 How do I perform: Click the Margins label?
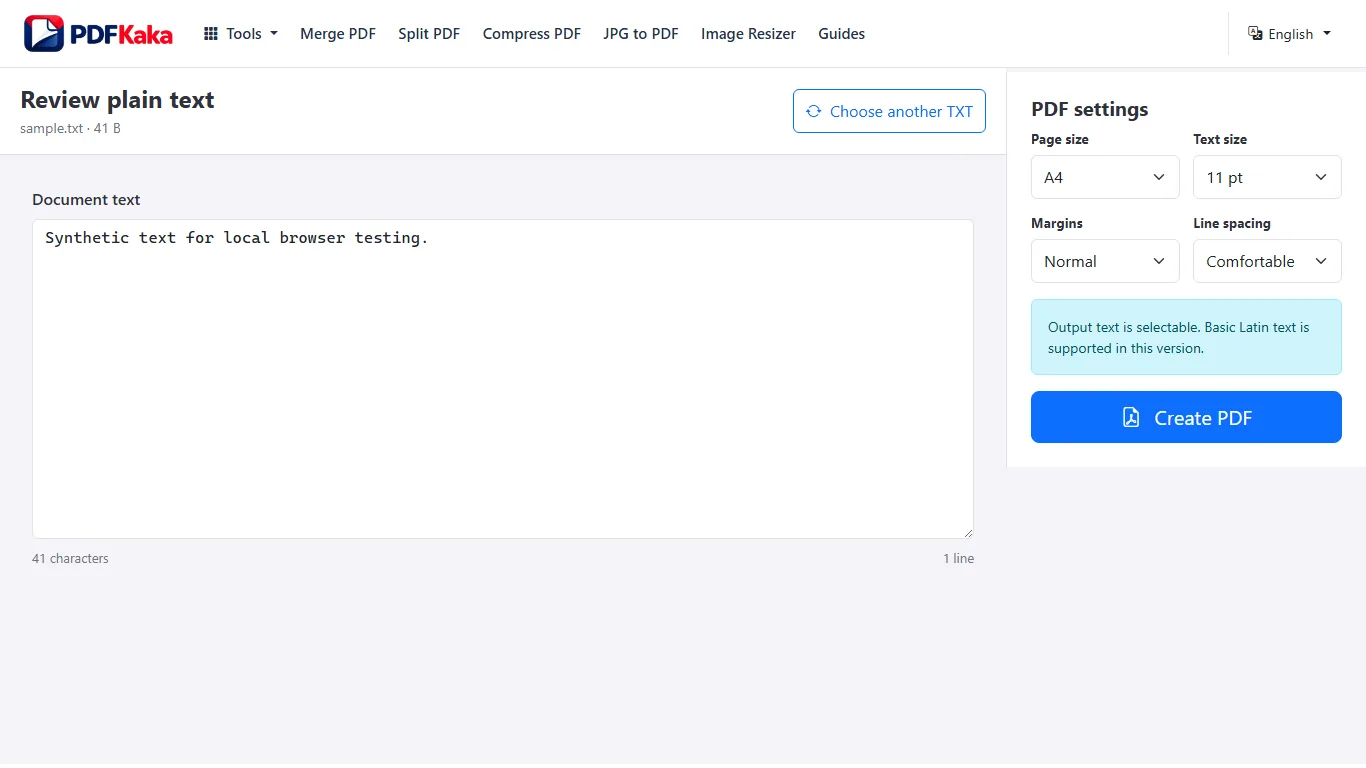pyautogui.click(x=1057, y=223)
